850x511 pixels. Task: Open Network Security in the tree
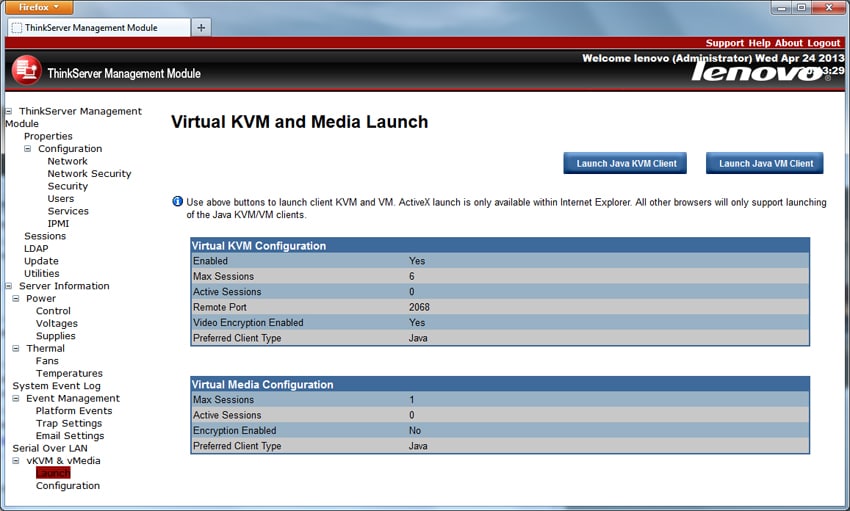(89, 173)
